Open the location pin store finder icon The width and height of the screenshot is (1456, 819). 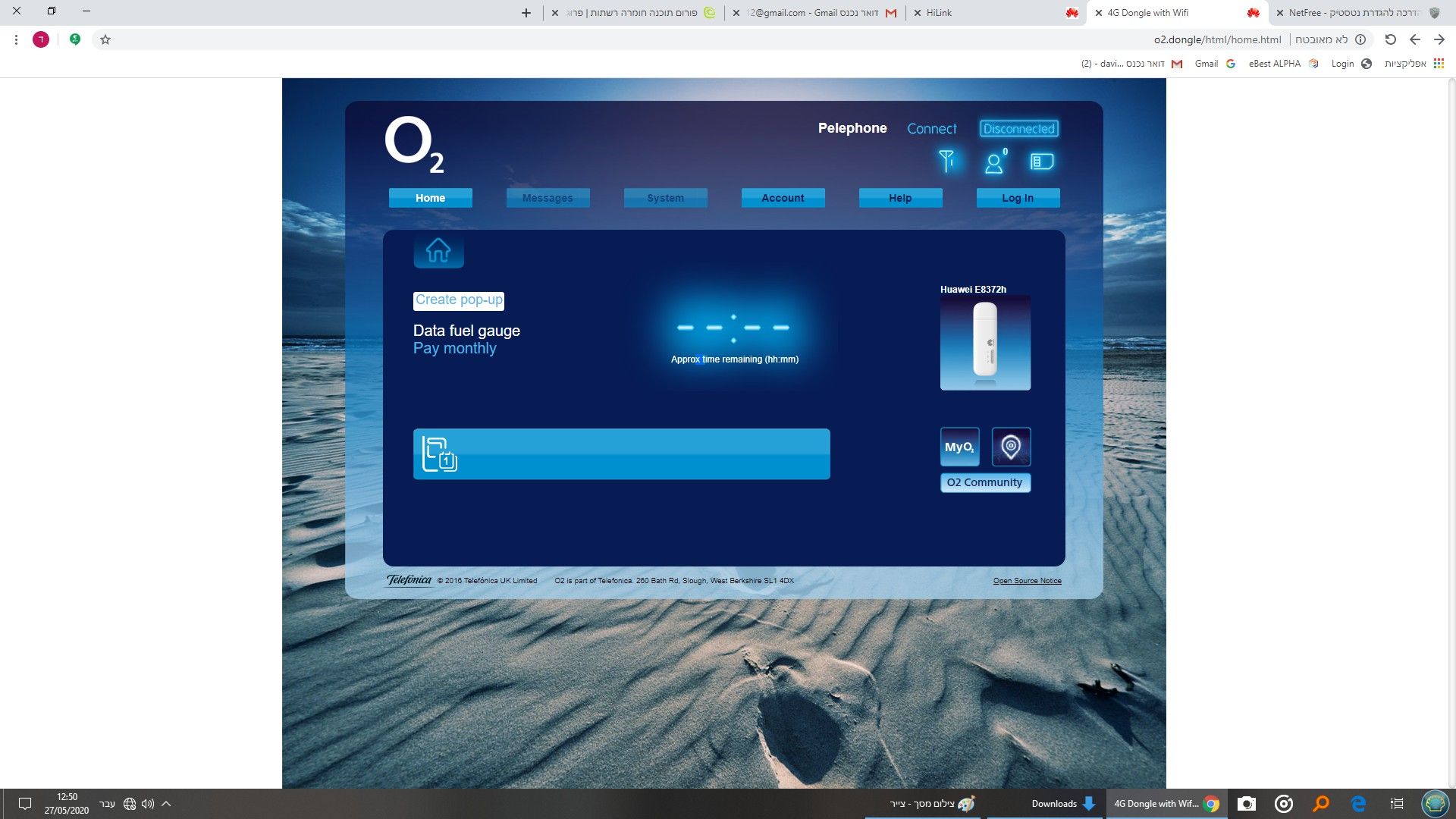pyautogui.click(x=1011, y=447)
